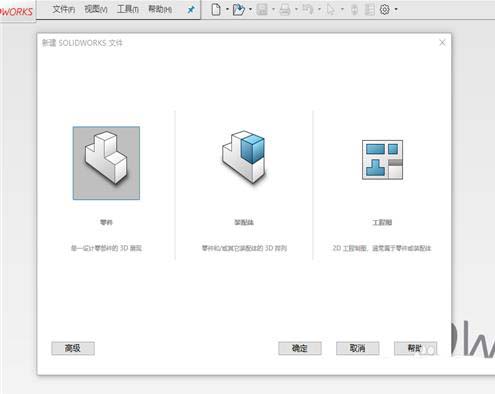Click the Undo toolbar icon
The image size is (495, 394).
tap(308, 9)
